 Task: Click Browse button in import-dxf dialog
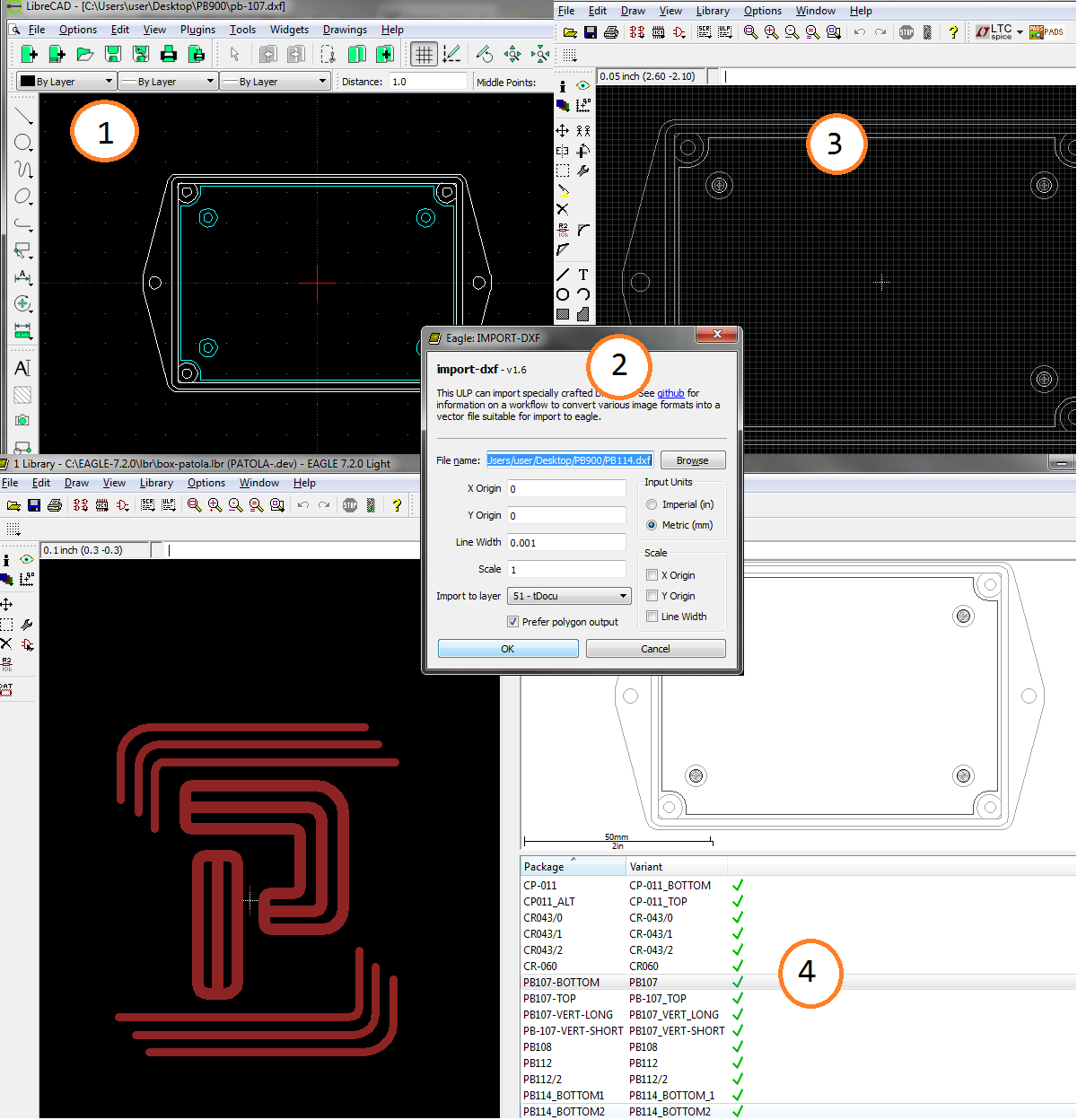tap(693, 460)
